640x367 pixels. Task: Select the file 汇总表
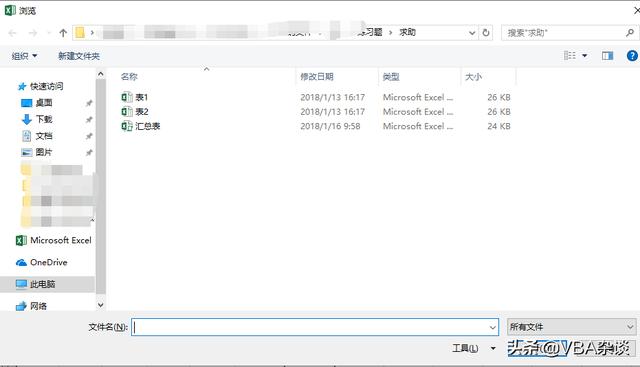pos(148,126)
